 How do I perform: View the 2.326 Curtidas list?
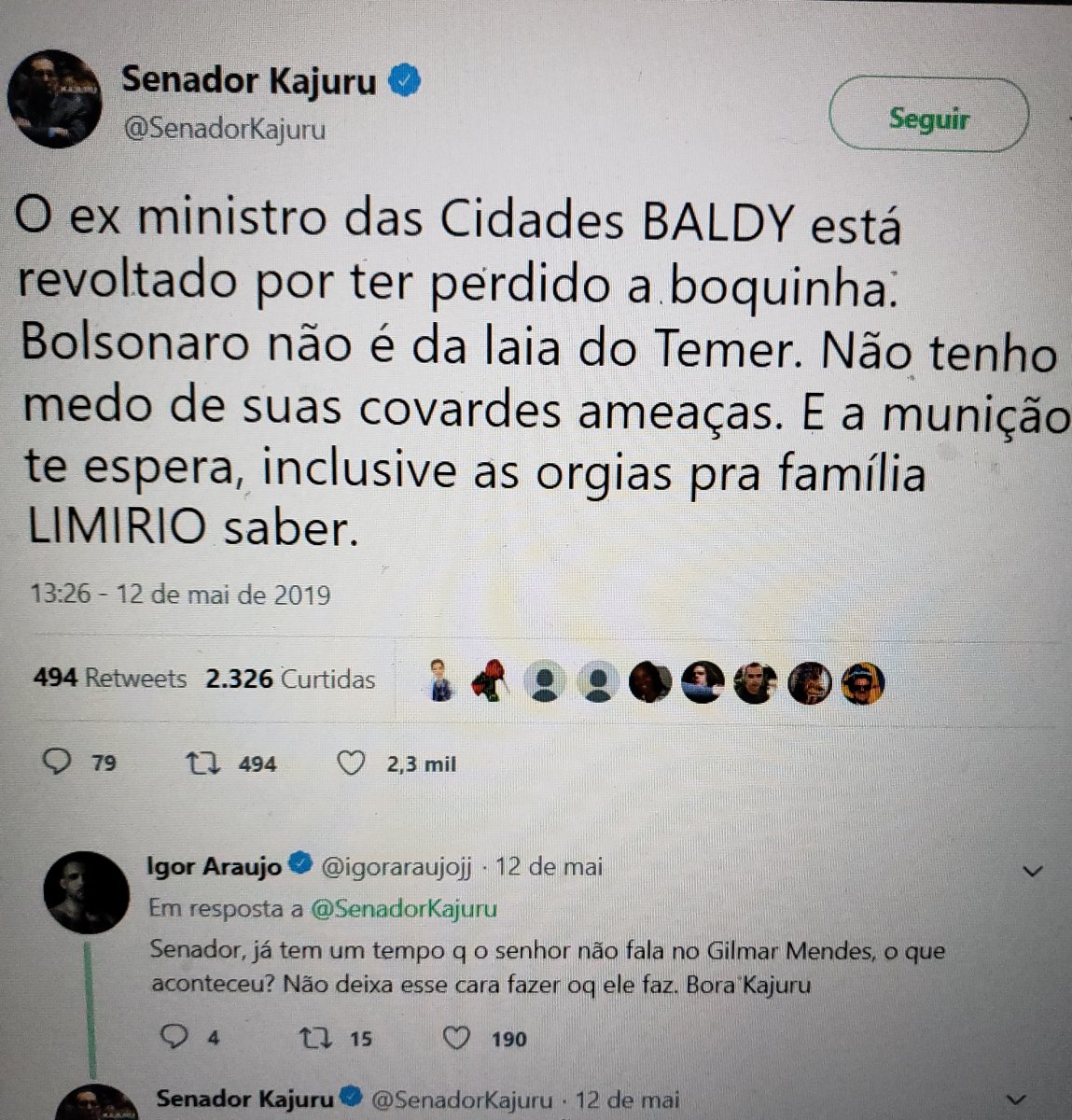(290, 679)
